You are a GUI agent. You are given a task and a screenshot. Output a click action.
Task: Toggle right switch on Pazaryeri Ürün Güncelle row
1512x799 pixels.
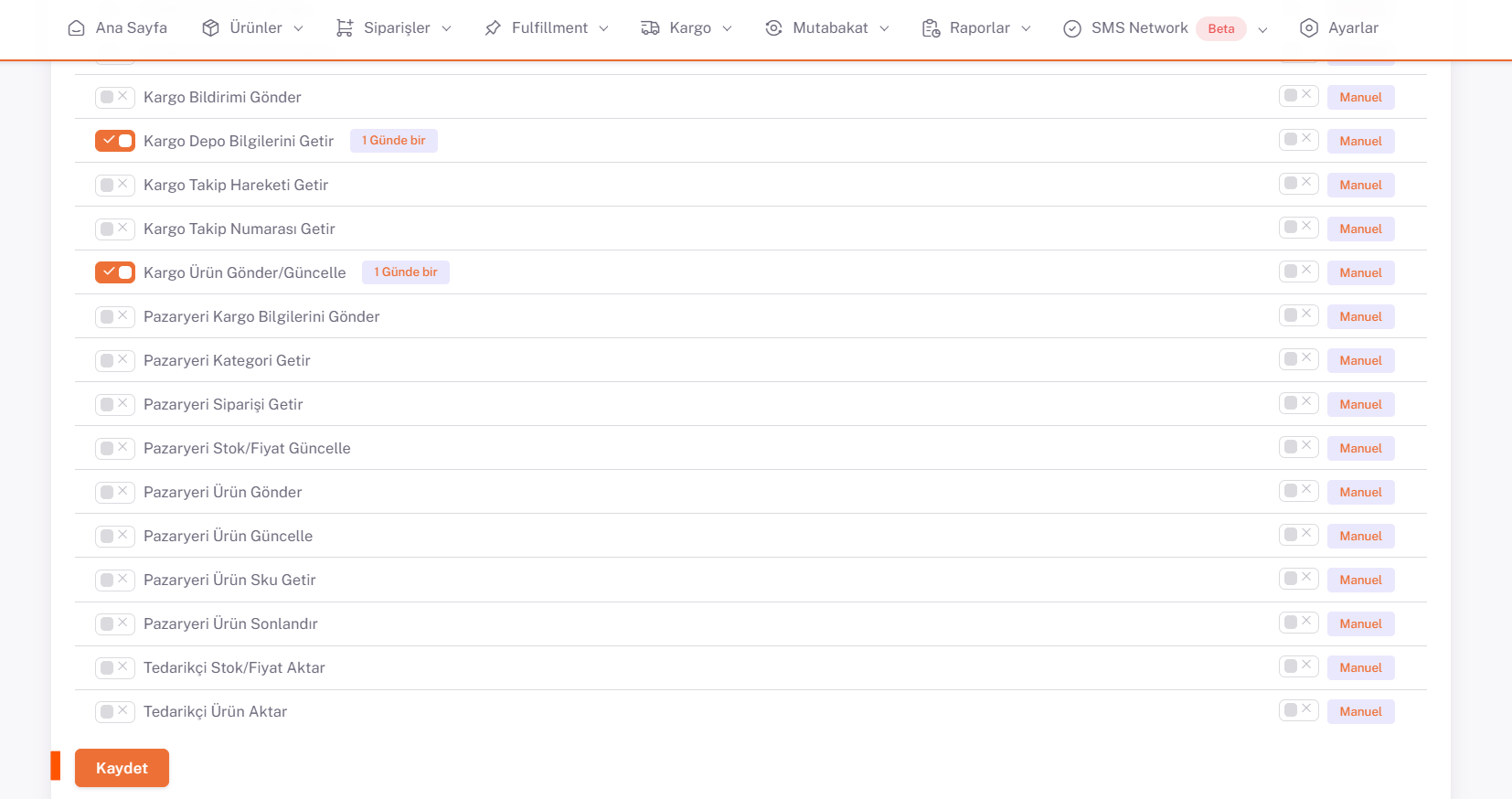pyautogui.click(x=1298, y=534)
